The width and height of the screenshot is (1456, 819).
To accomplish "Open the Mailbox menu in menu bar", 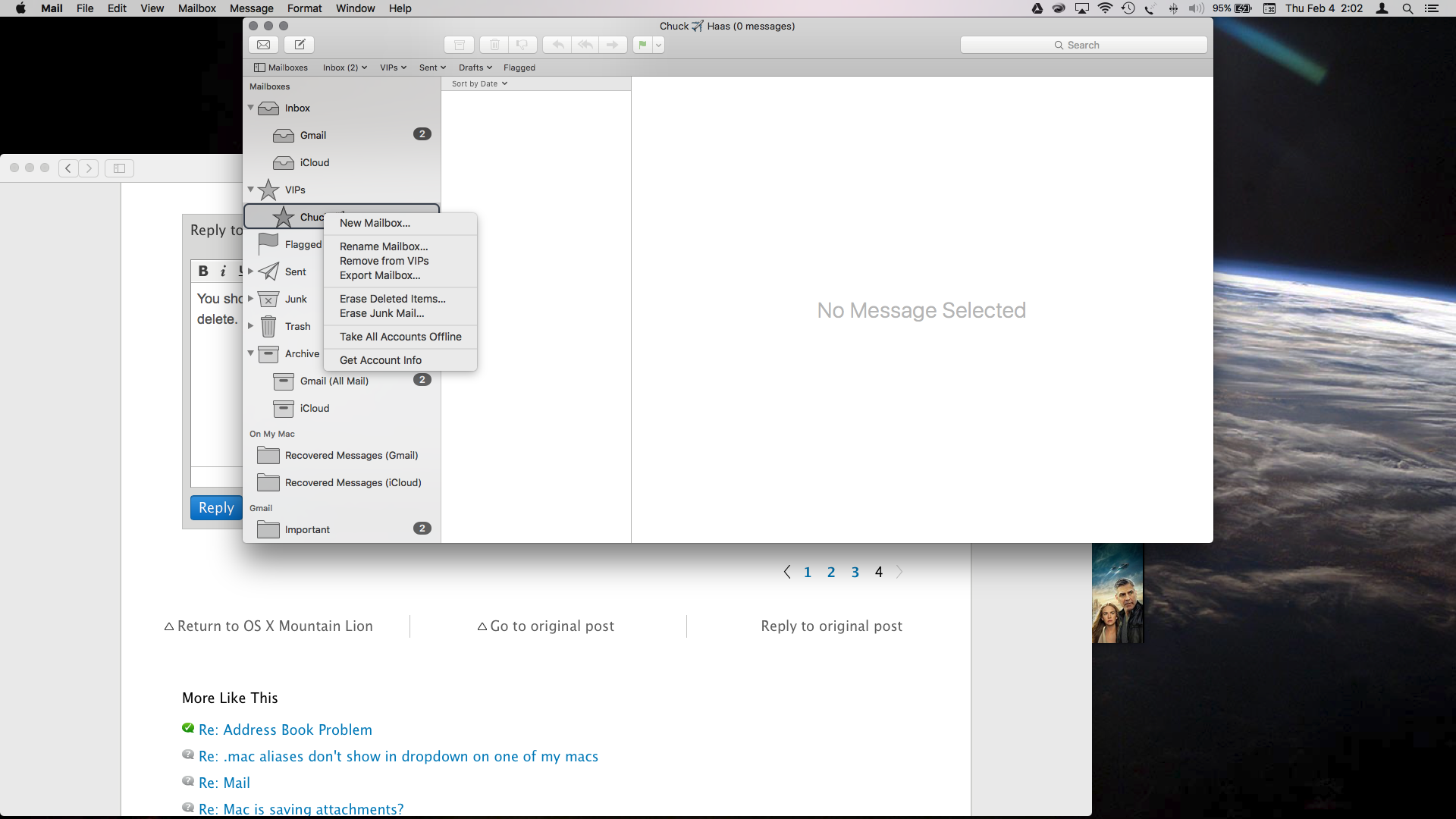I will click(196, 8).
